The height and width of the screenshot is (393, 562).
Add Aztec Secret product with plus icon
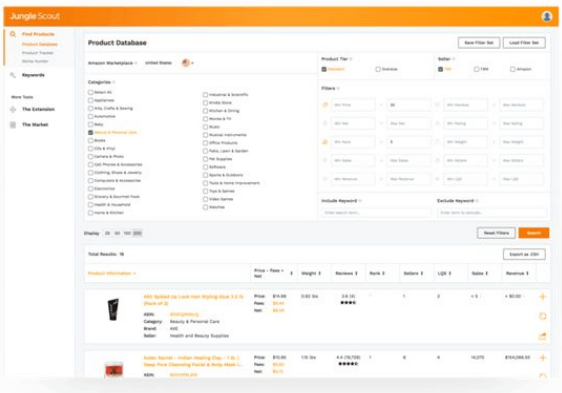coord(542,358)
